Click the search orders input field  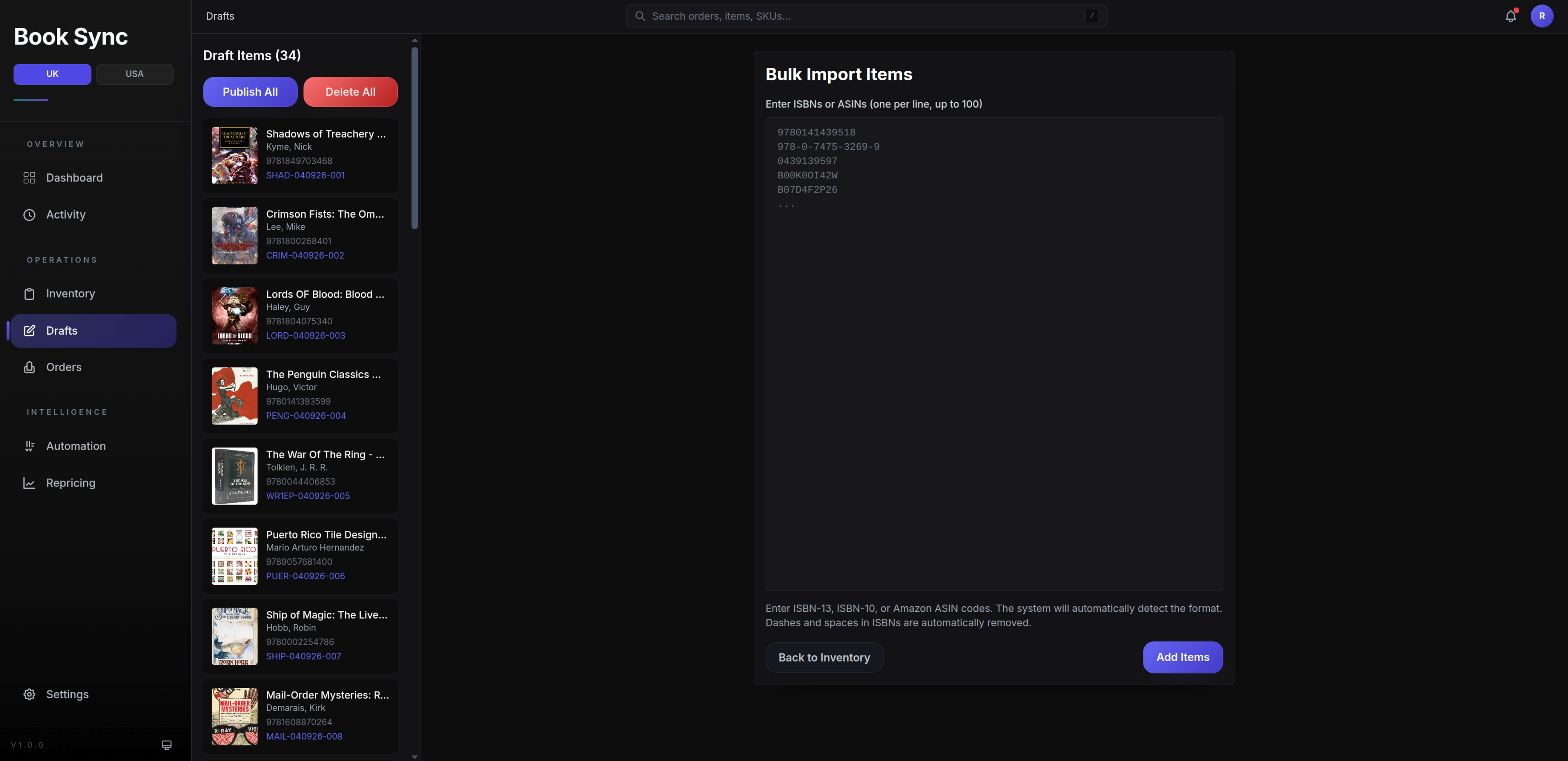pyautogui.click(x=864, y=16)
